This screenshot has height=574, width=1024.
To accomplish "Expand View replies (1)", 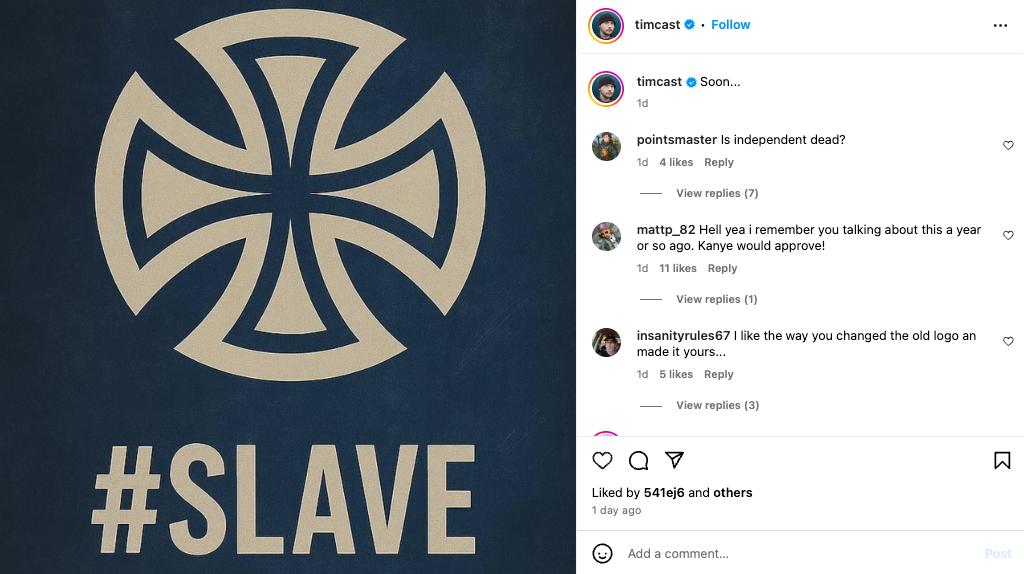I will point(716,299).
